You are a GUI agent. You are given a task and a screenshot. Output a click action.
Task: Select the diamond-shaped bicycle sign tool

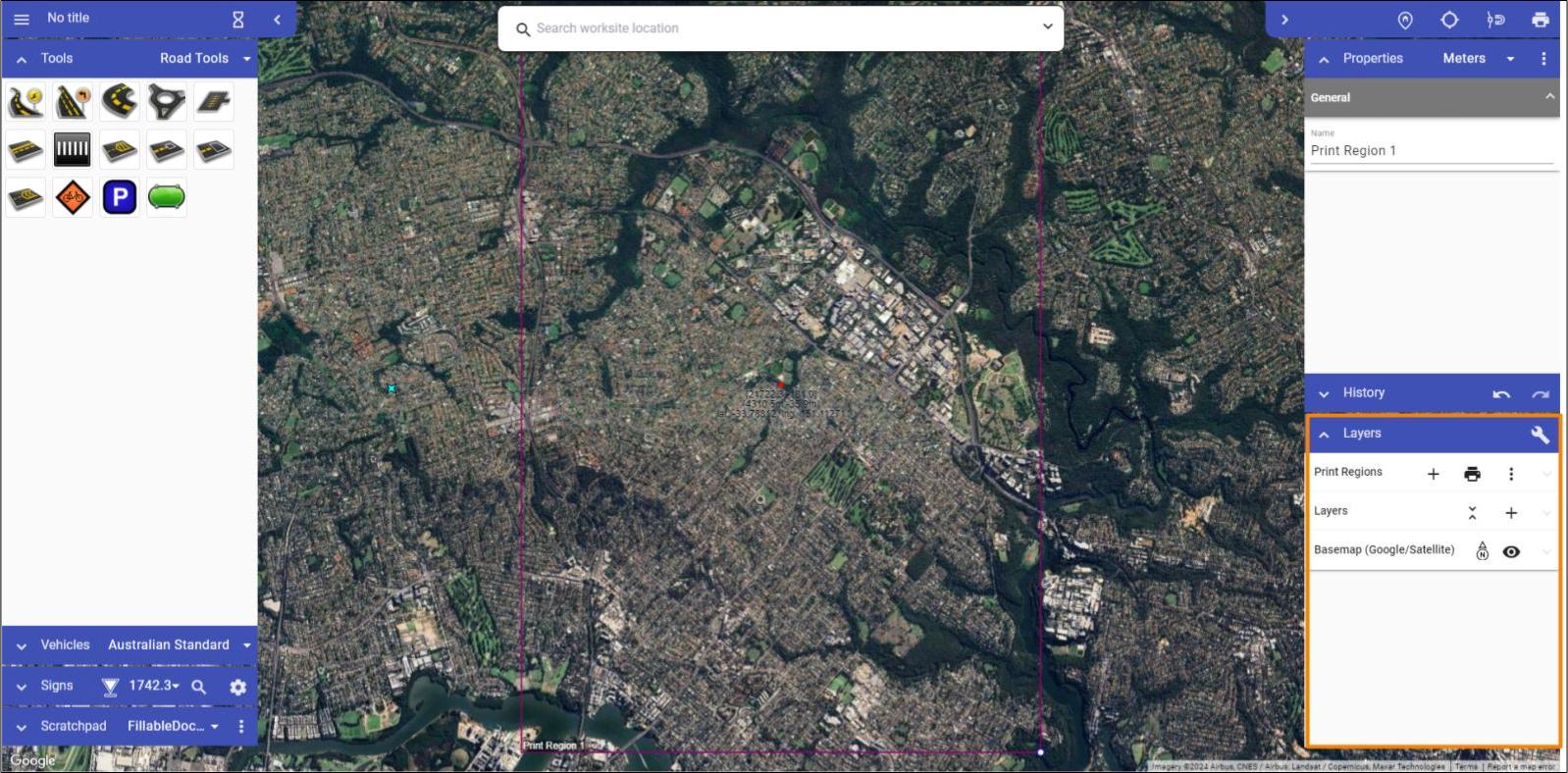(73, 198)
